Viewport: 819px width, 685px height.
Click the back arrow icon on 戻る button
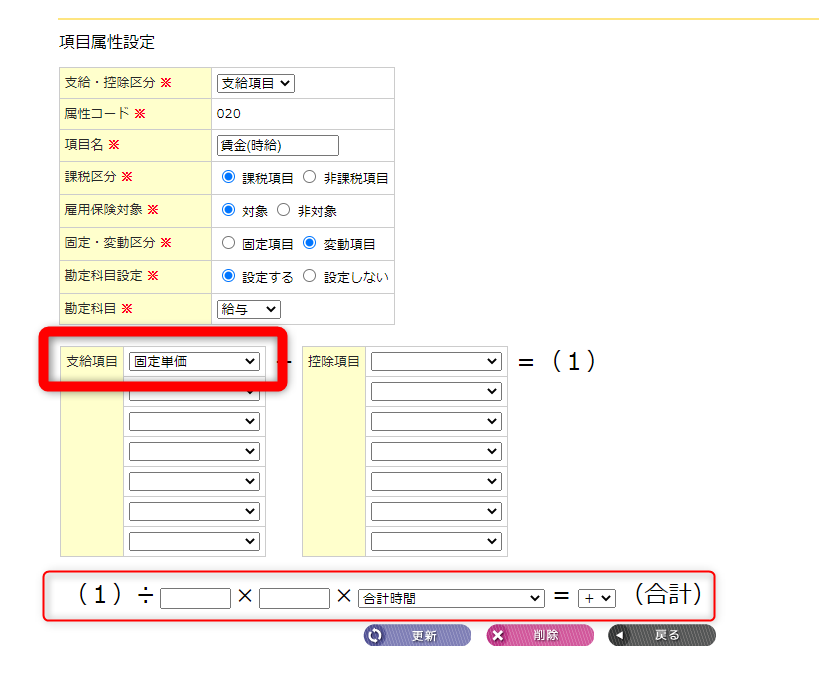621,635
